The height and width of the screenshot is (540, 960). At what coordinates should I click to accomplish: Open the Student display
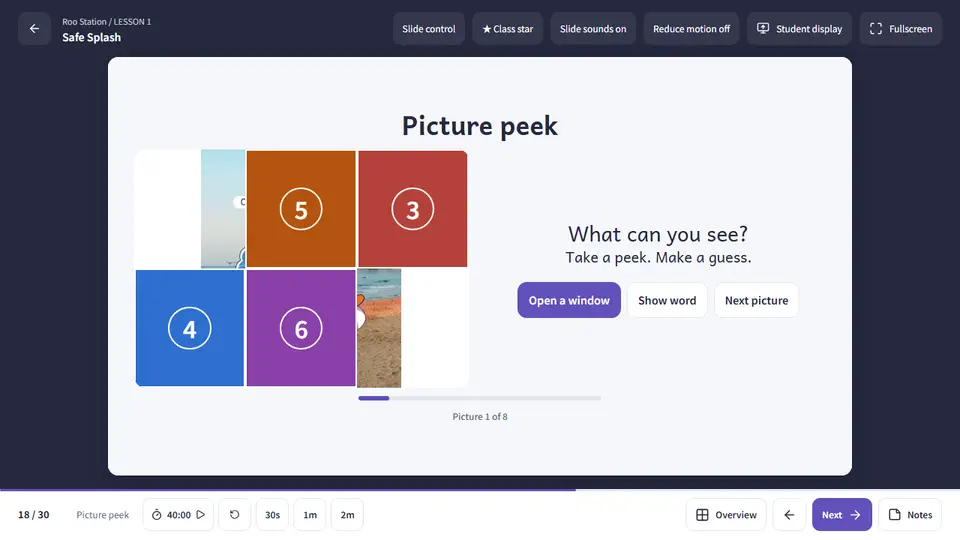tap(799, 29)
